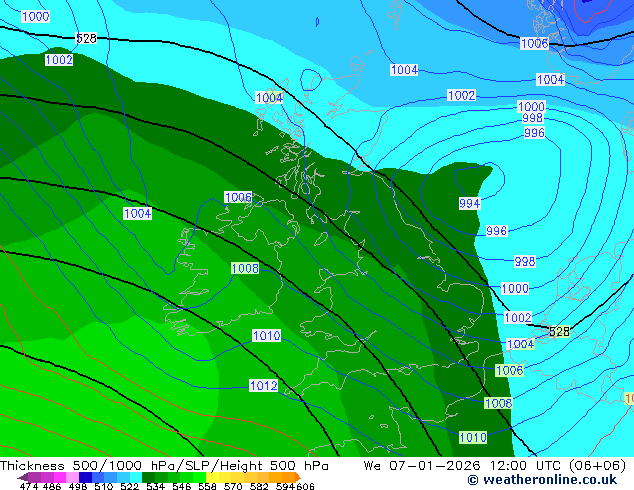Click the 528 label on the green-edged box

coord(559,332)
